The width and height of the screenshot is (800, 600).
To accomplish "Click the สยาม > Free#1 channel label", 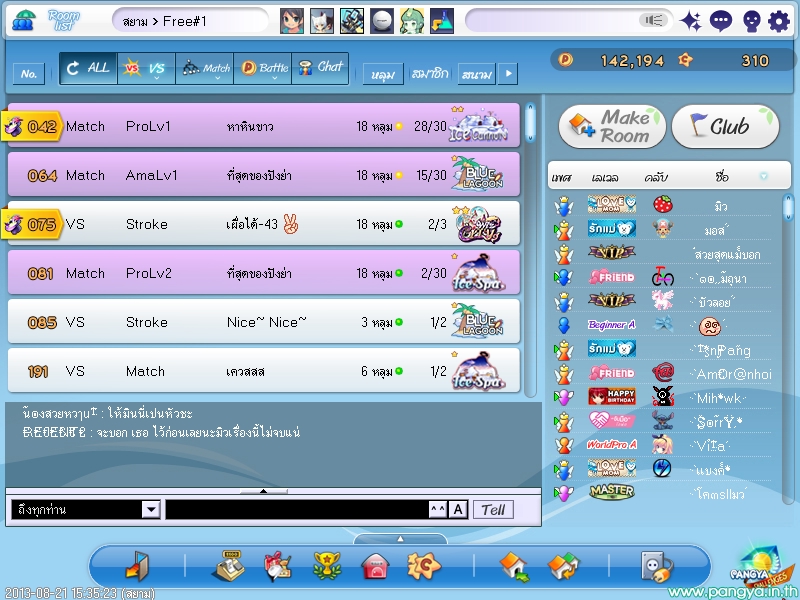I will 164,21.
